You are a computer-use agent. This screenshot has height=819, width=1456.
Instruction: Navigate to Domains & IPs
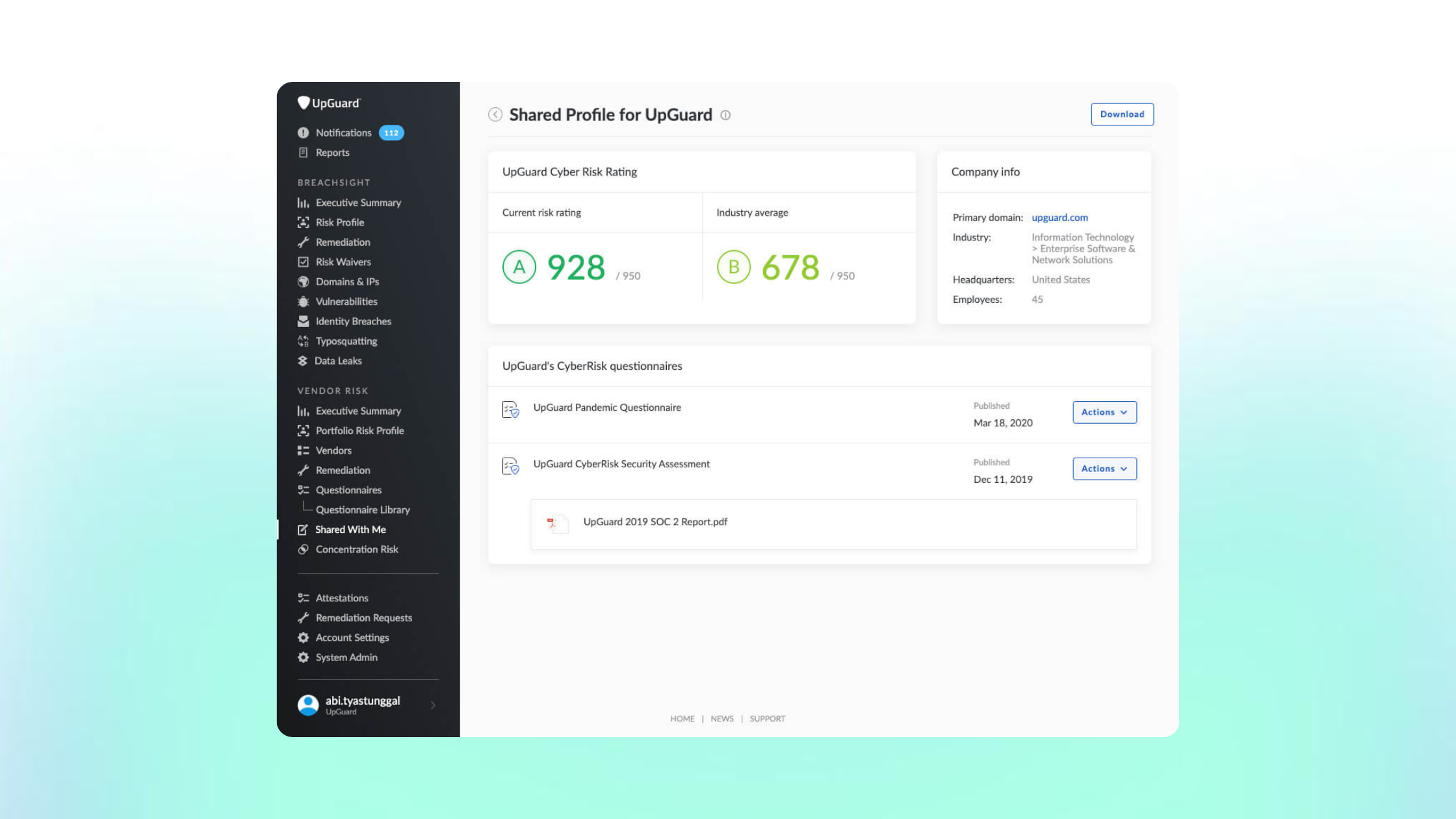tap(347, 281)
